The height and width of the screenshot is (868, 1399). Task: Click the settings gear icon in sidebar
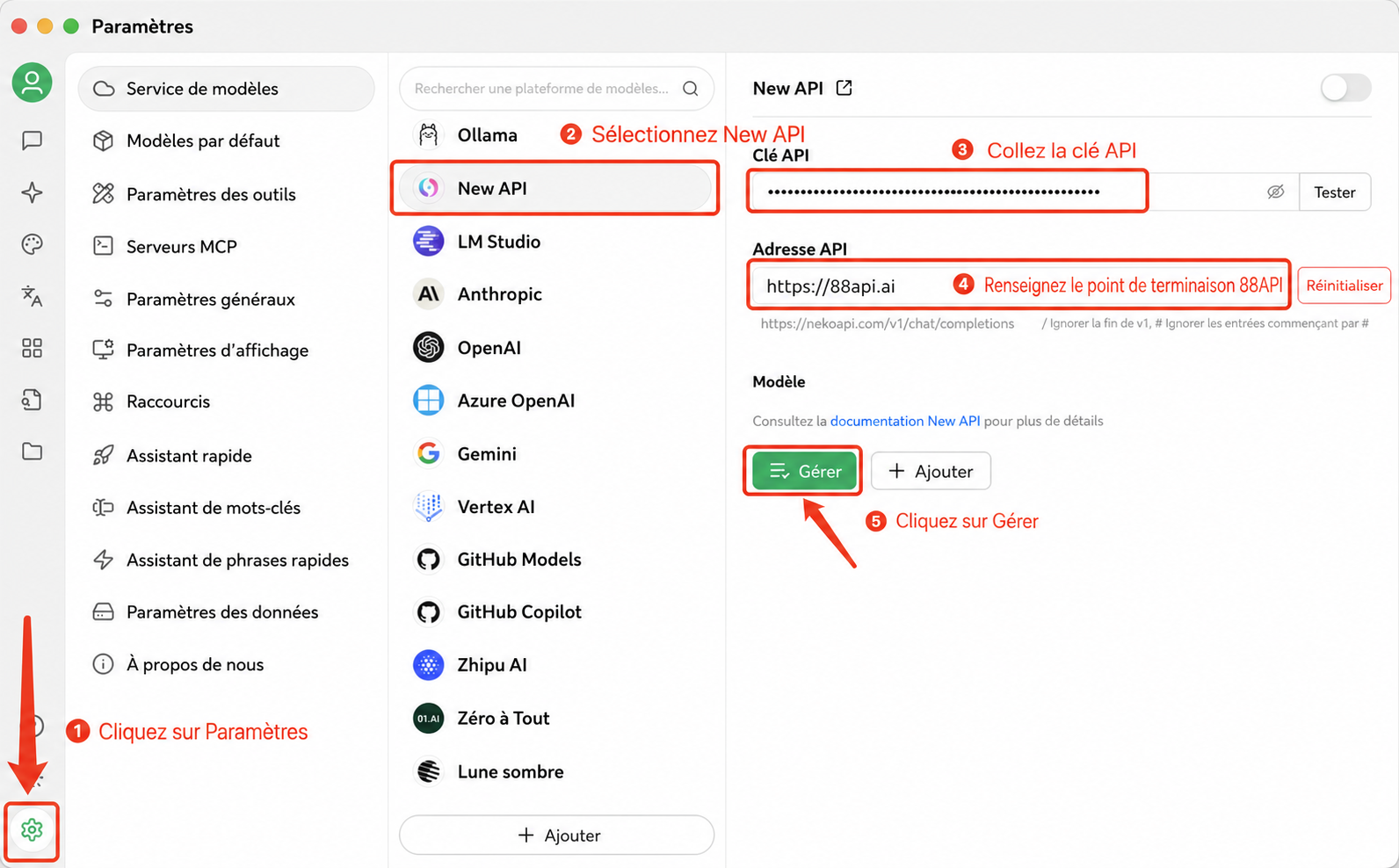click(x=32, y=830)
